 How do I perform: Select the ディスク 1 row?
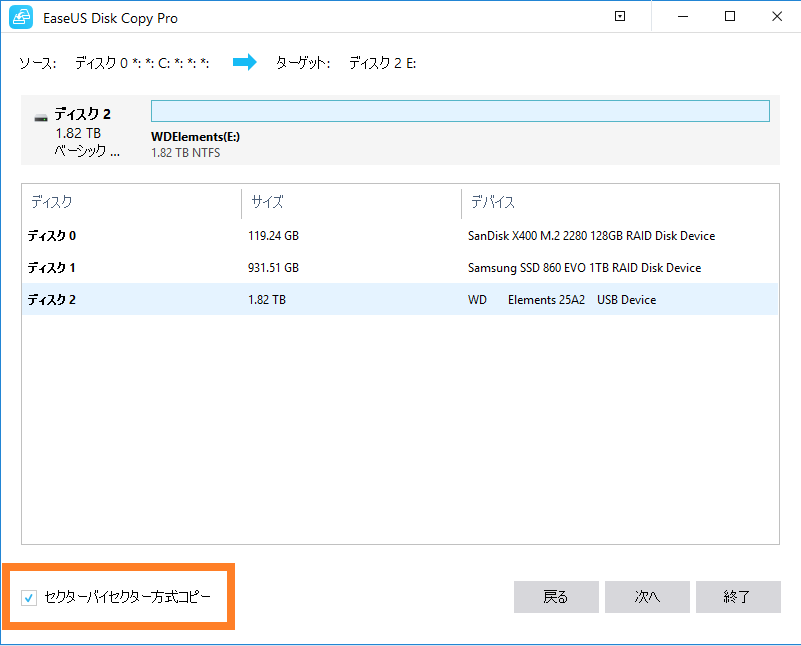point(400,268)
